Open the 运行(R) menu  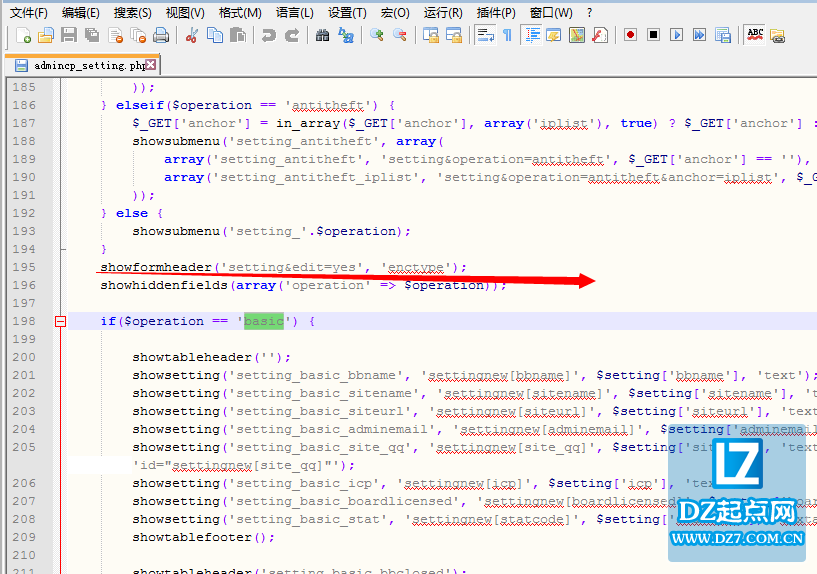[443, 13]
